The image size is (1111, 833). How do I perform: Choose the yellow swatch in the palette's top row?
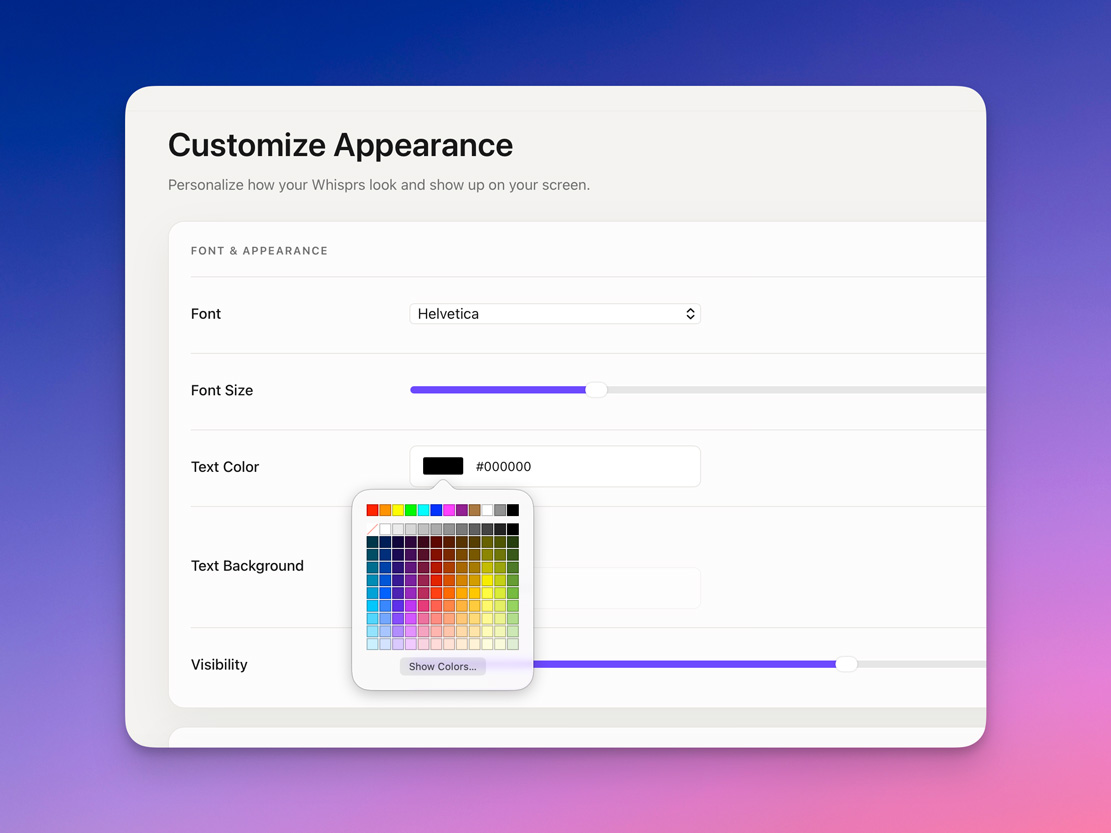click(x=397, y=510)
